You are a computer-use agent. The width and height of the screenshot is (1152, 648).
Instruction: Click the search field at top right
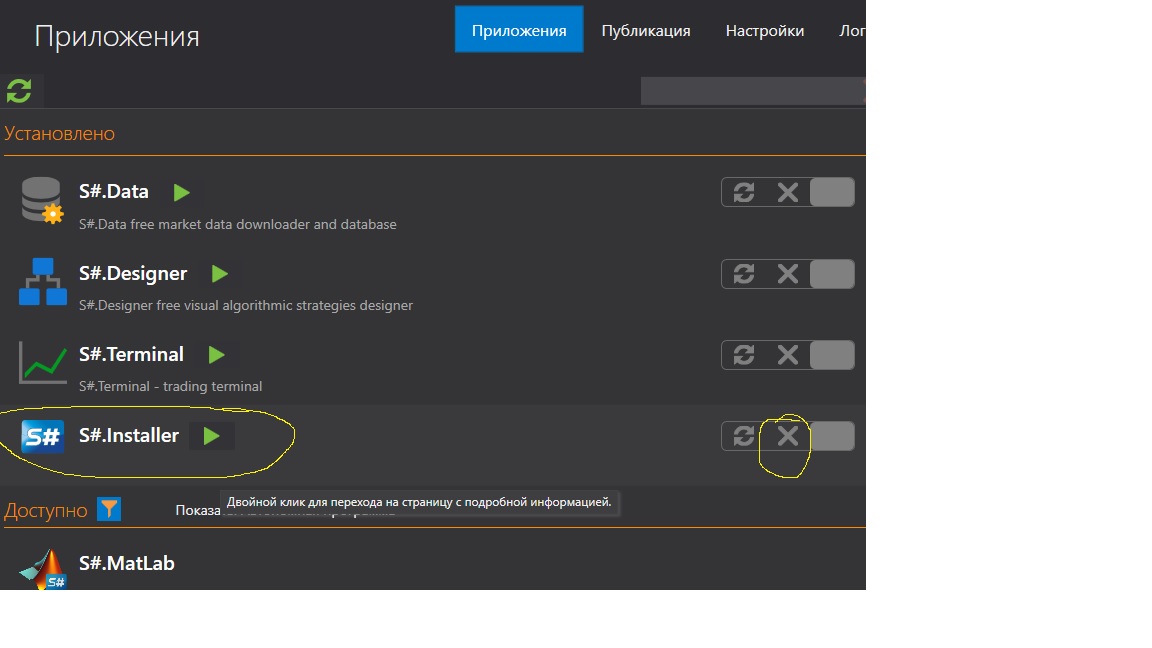pos(753,91)
